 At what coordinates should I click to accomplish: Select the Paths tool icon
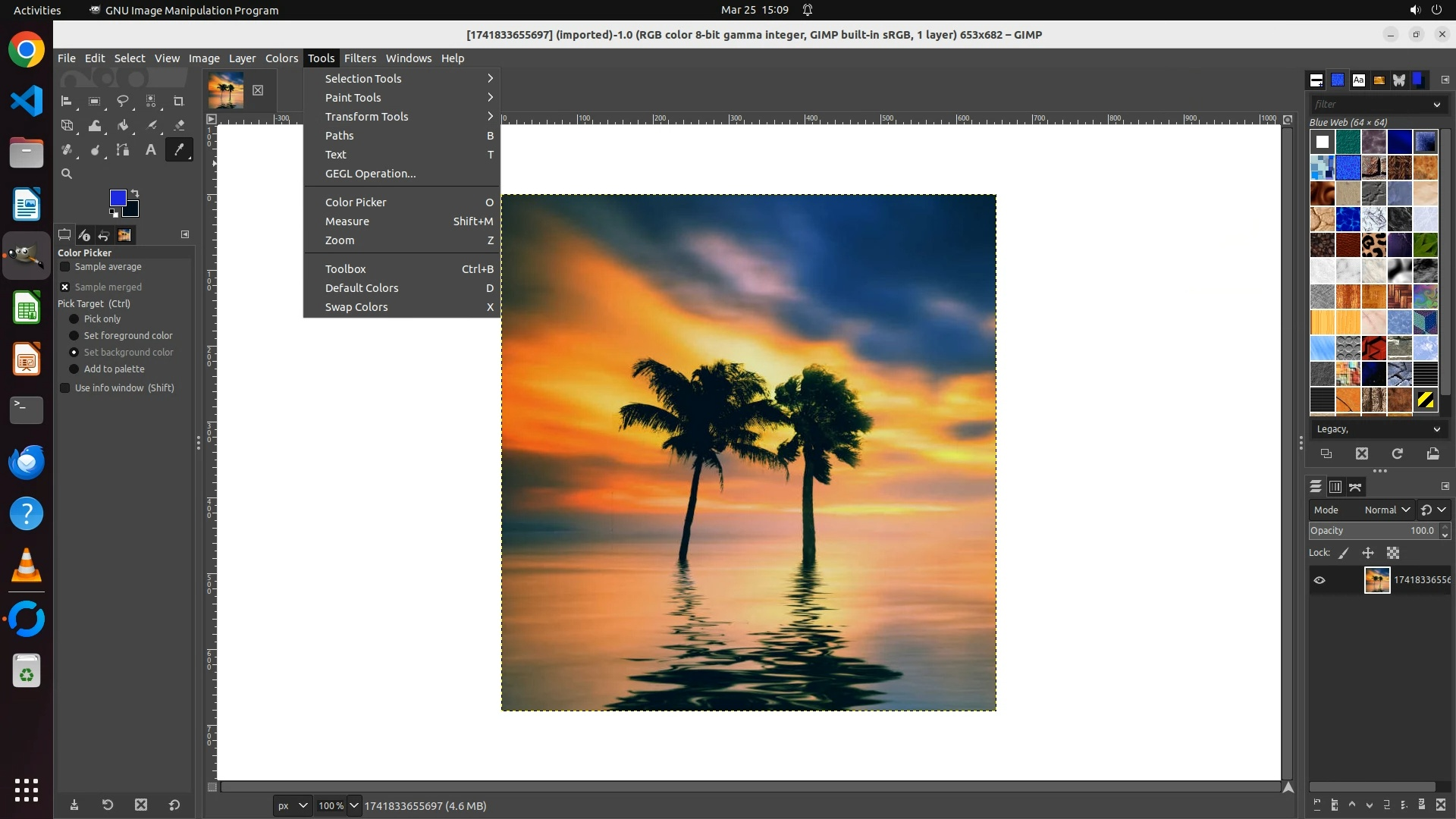[122, 150]
